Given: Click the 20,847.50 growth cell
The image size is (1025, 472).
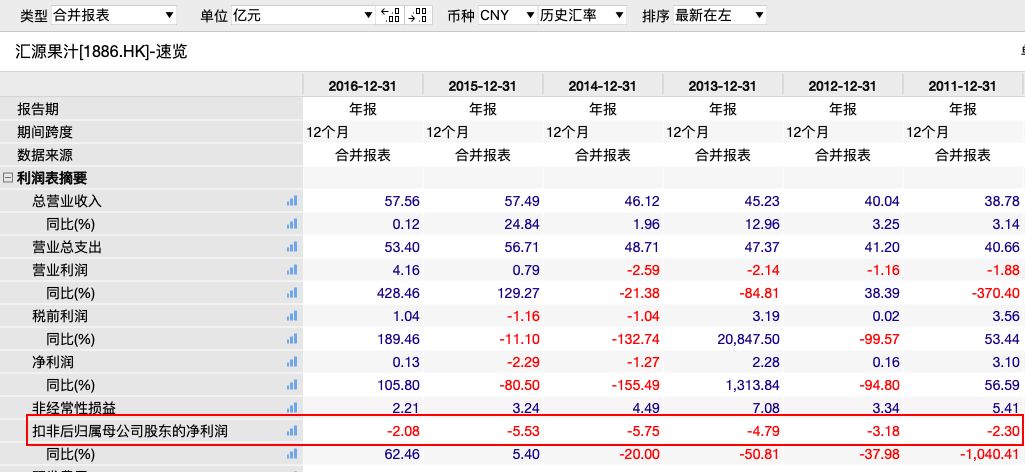Looking at the screenshot, I should [747, 339].
